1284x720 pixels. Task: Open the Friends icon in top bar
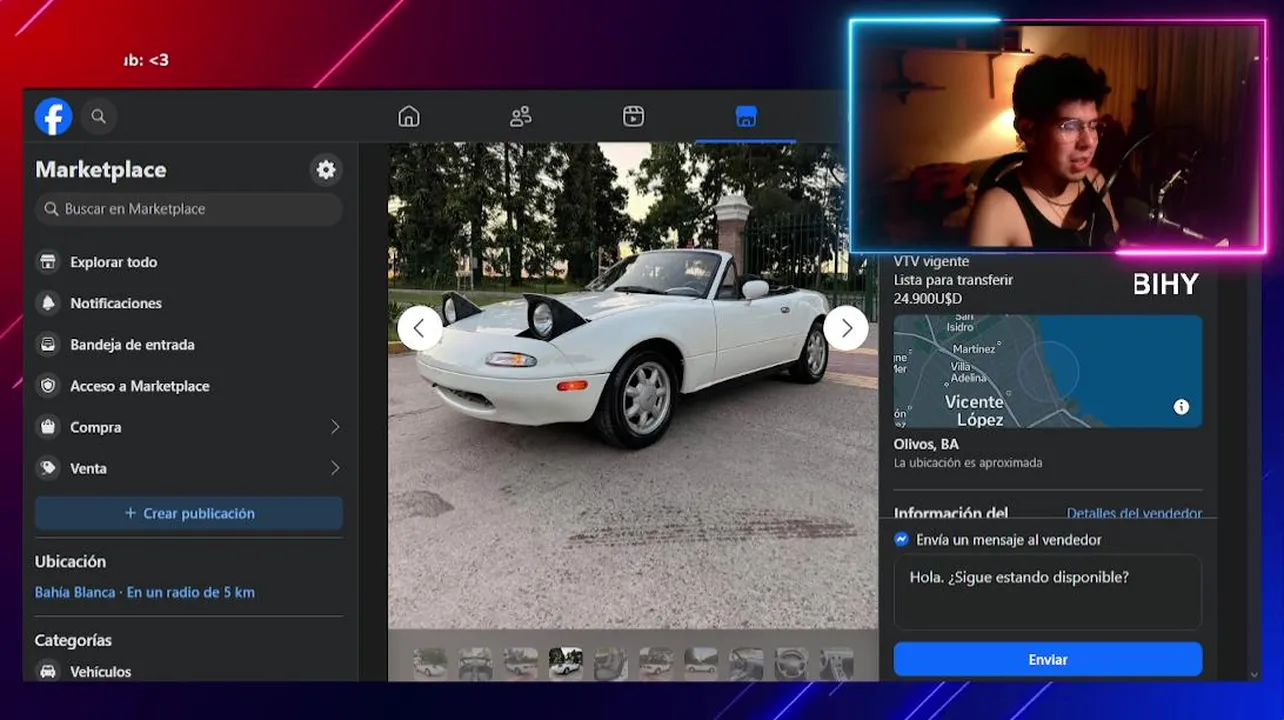click(521, 116)
